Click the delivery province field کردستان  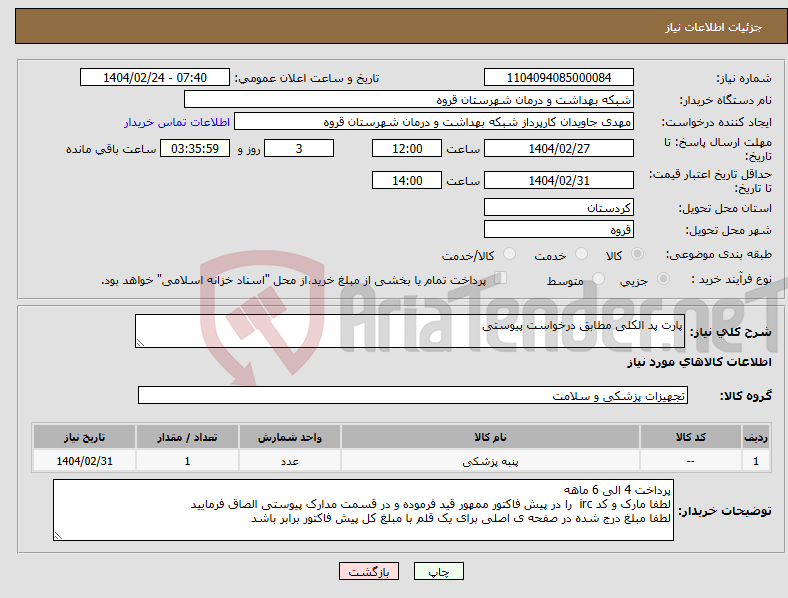(x=559, y=208)
